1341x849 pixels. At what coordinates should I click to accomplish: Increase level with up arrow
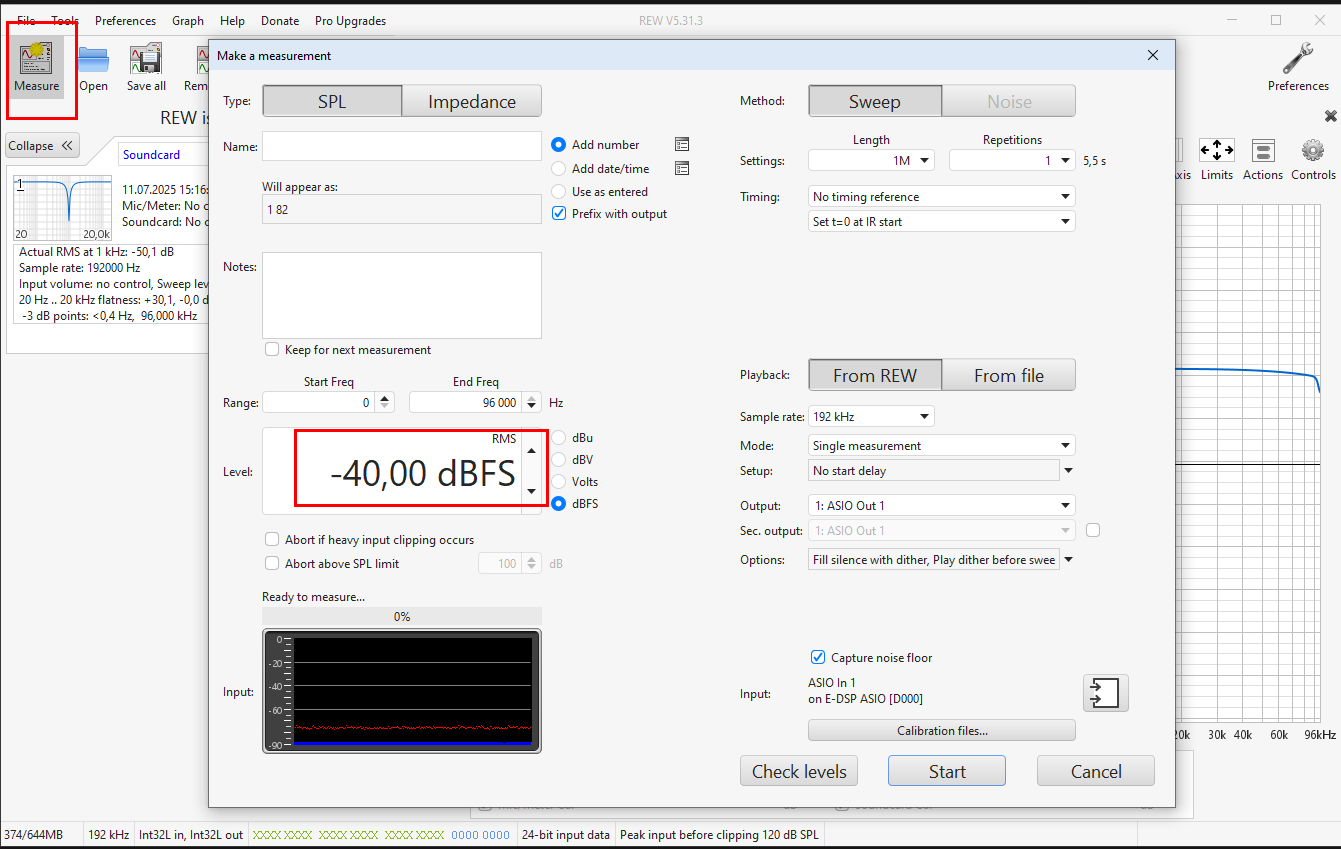(x=531, y=450)
